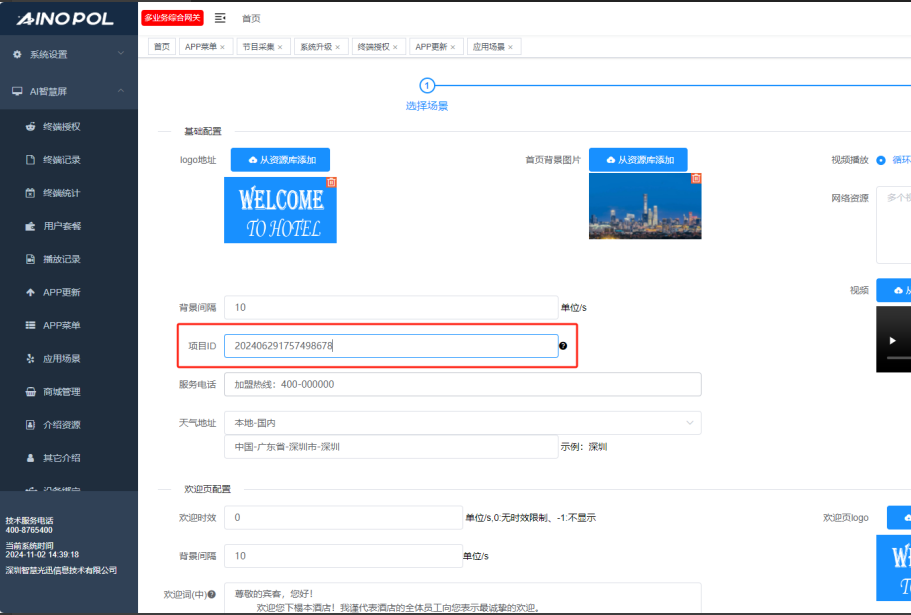Close the APP菜单 tab

click(222, 47)
